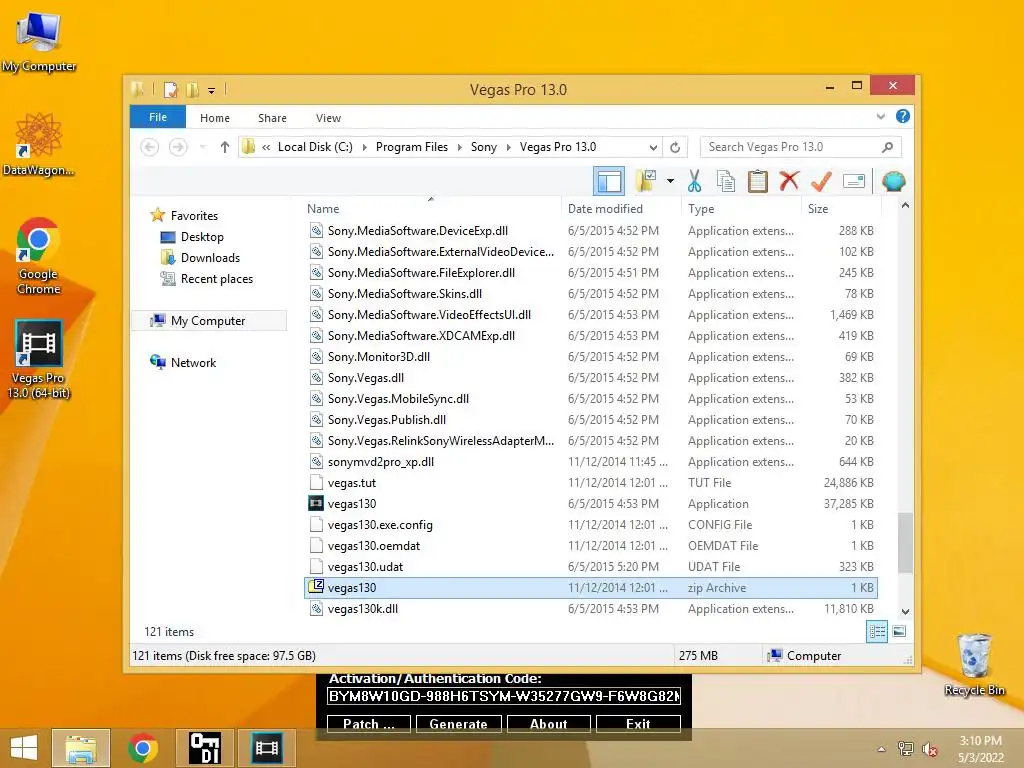Click the Cut scissors icon
Screen dimensions: 1024x768
coord(694,181)
